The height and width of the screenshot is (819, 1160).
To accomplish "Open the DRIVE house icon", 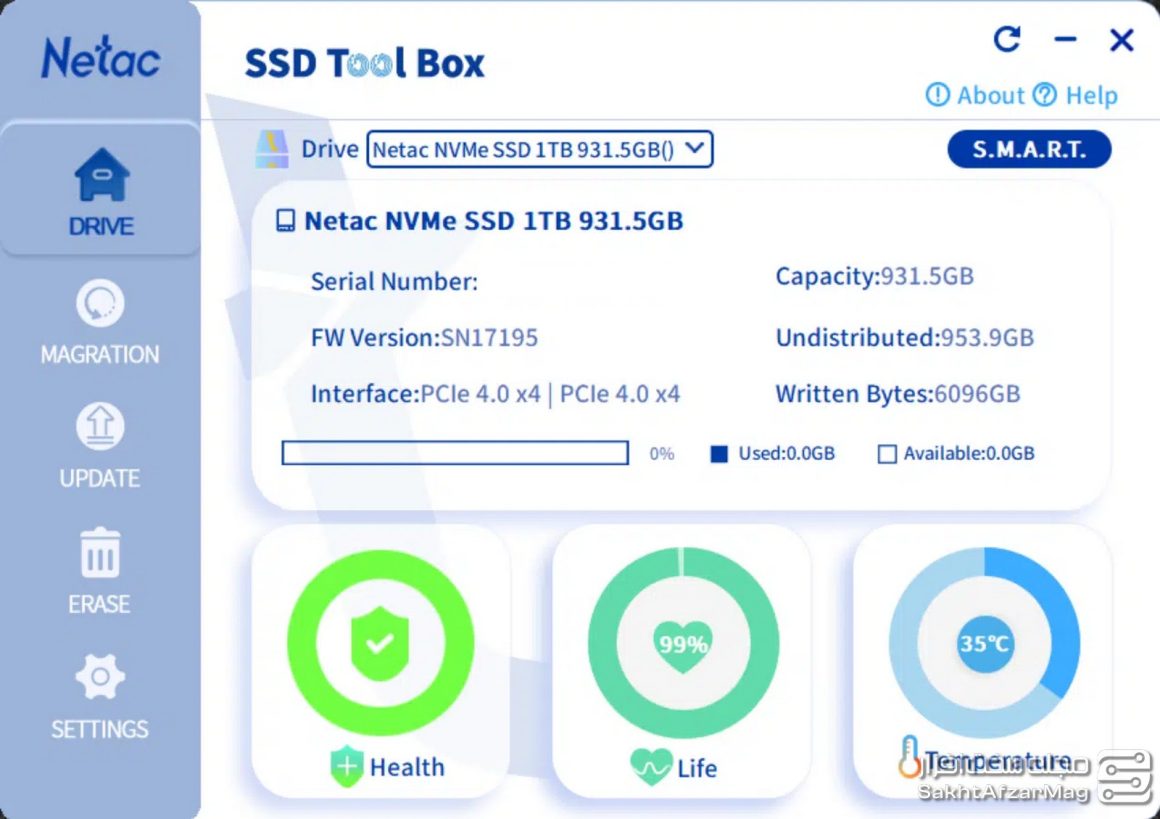I will [101, 177].
